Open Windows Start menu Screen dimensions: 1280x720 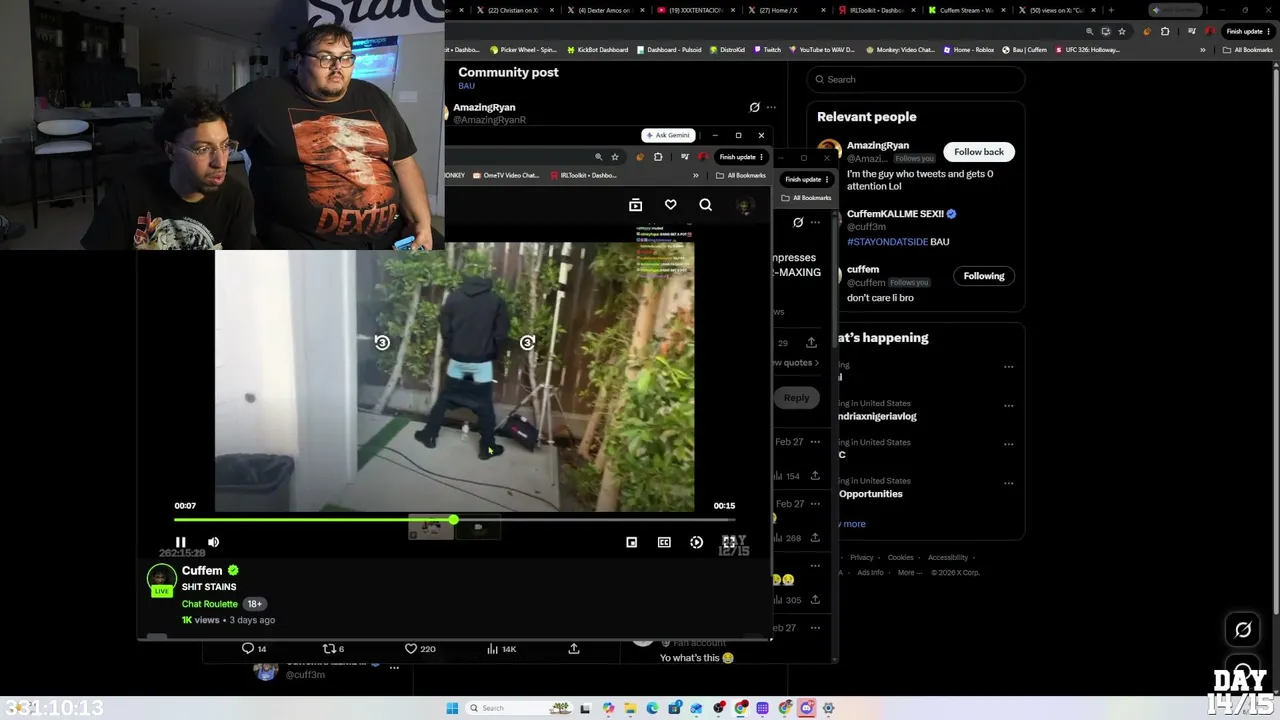(x=452, y=708)
